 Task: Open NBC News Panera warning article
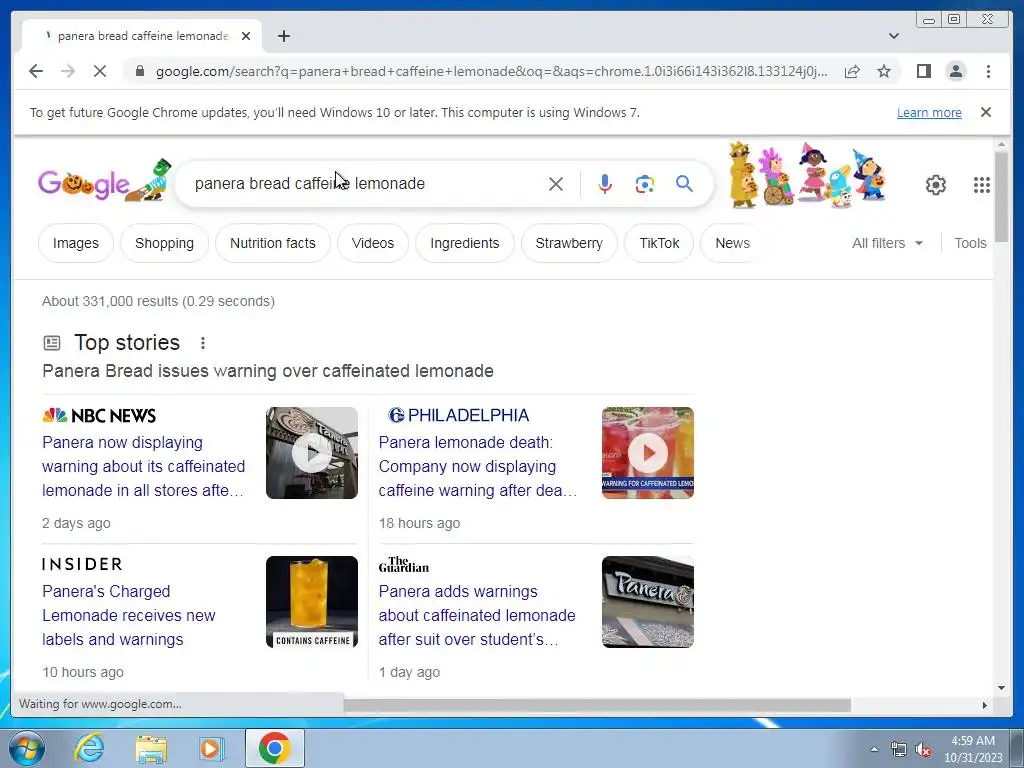[x=143, y=466]
